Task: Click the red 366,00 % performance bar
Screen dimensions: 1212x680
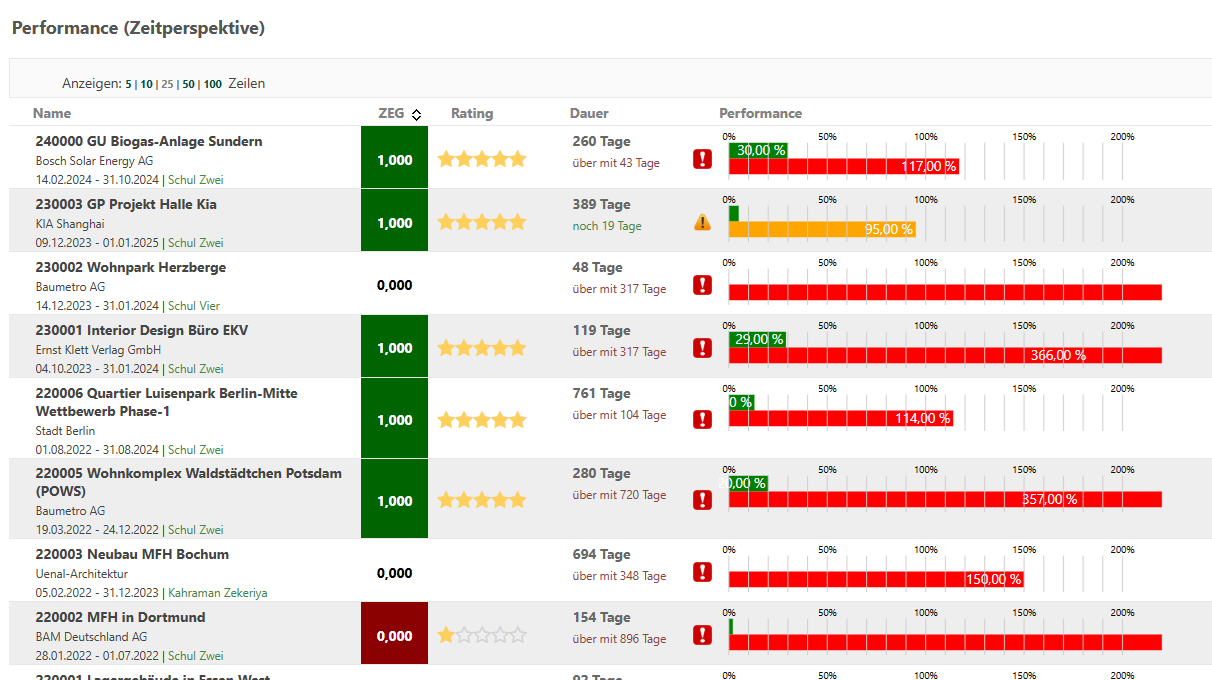Action: pos(945,355)
